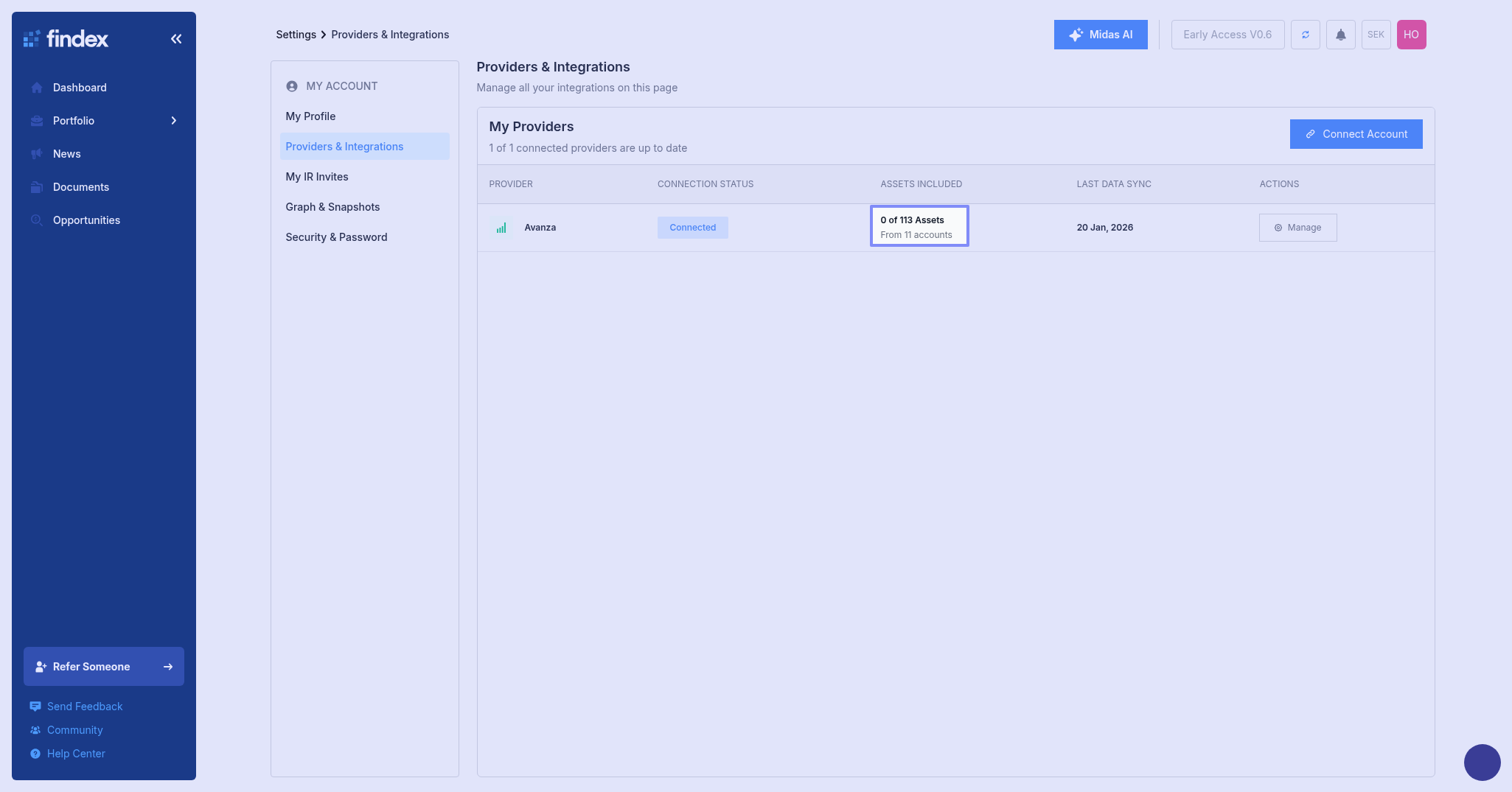Image resolution: width=1512 pixels, height=792 pixels.
Task: Open the Community link
Action: tap(75, 730)
